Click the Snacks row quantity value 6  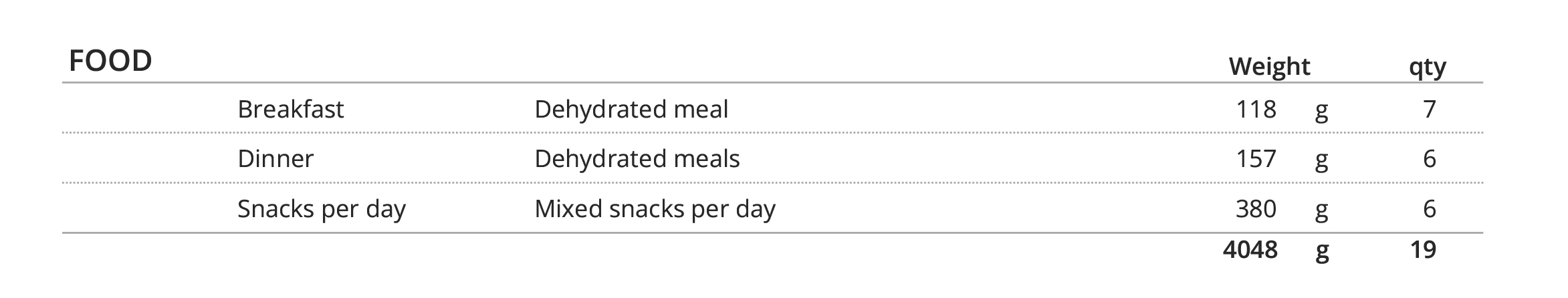1430,209
